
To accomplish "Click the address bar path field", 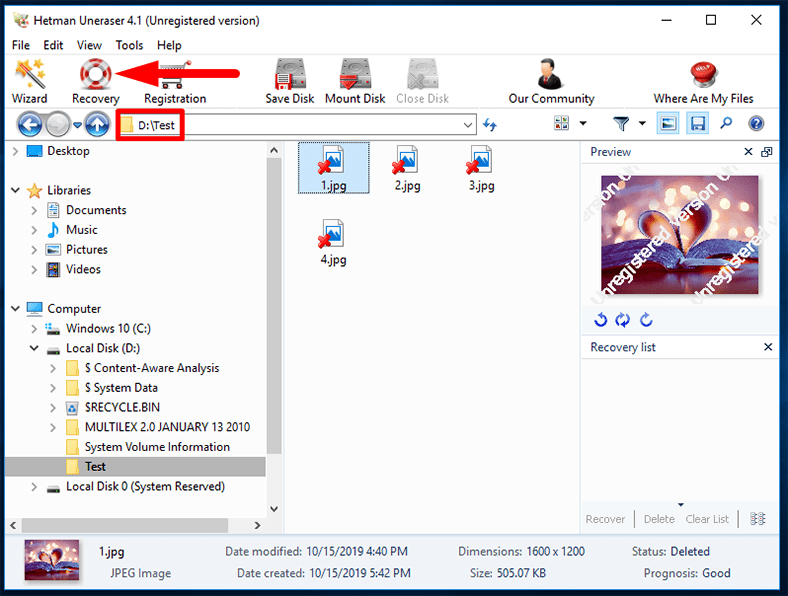I will [x=297, y=125].
